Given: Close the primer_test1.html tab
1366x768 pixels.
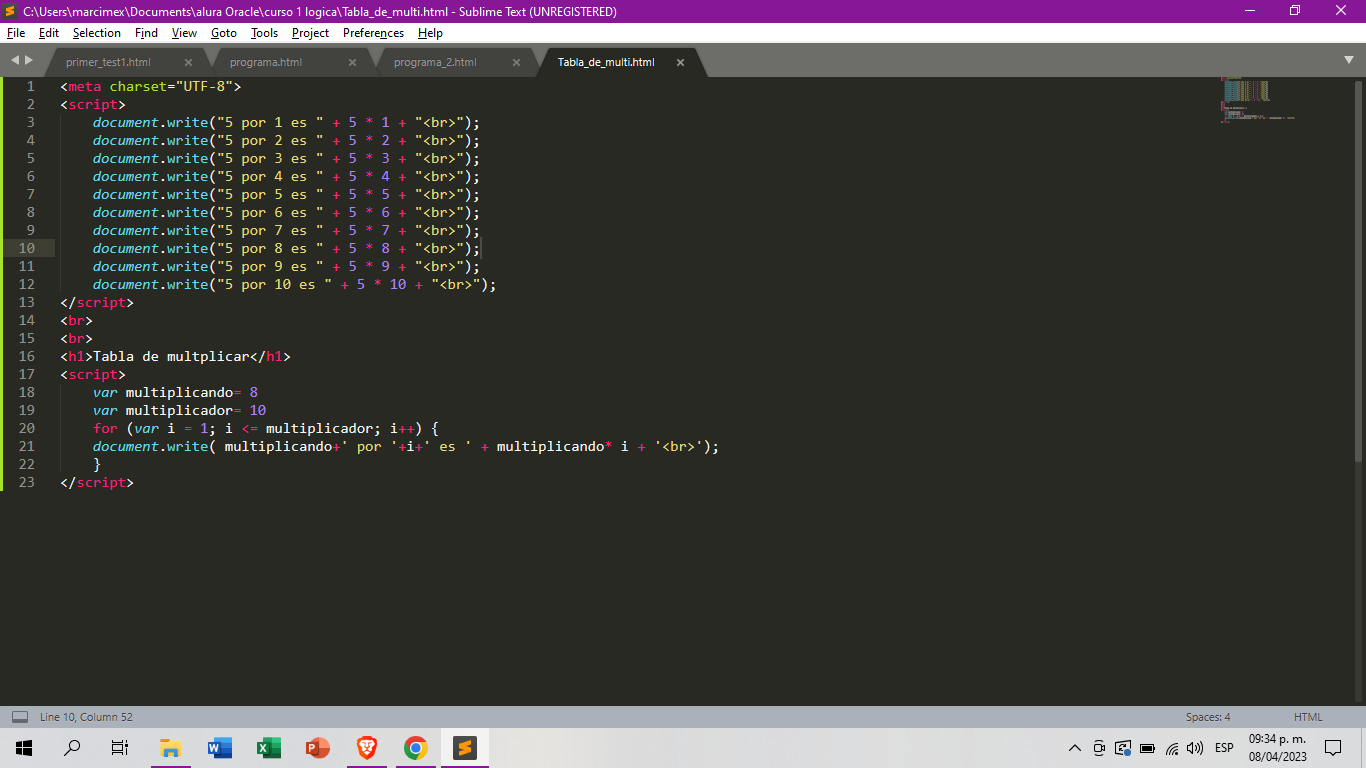Looking at the screenshot, I should coord(188,62).
